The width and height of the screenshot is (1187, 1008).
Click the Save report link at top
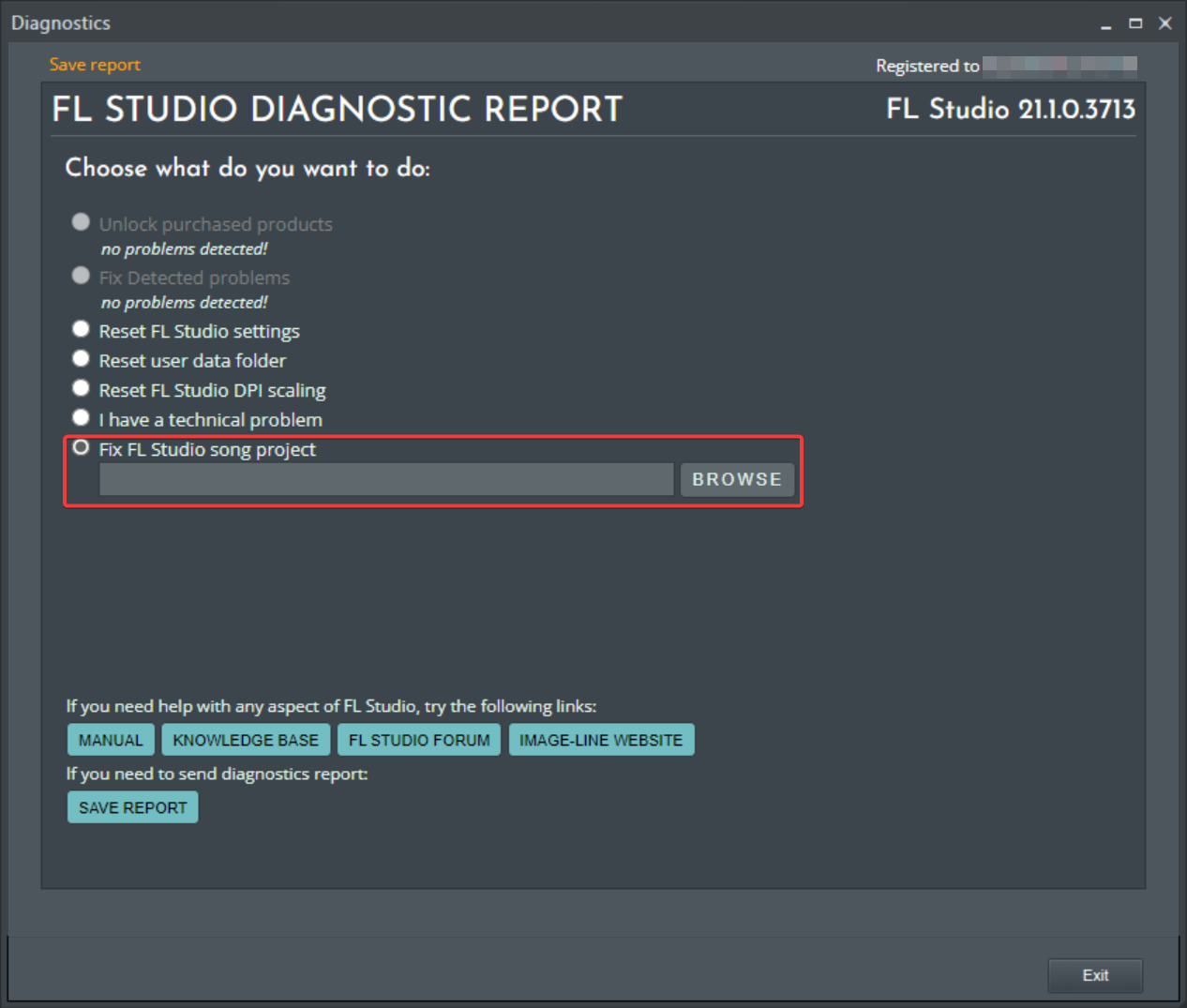point(94,64)
